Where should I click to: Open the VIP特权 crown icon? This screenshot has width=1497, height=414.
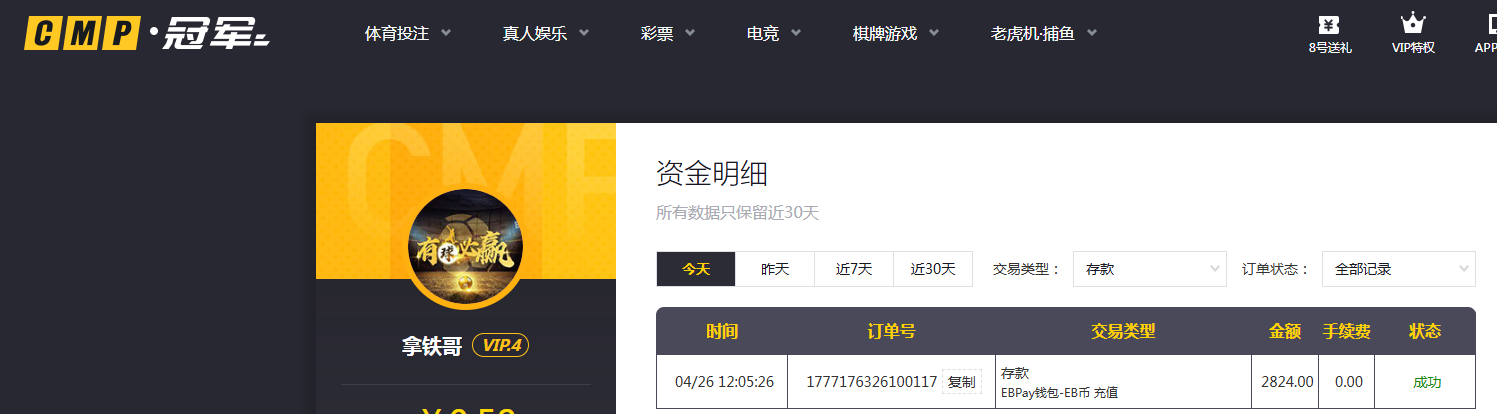click(1413, 34)
